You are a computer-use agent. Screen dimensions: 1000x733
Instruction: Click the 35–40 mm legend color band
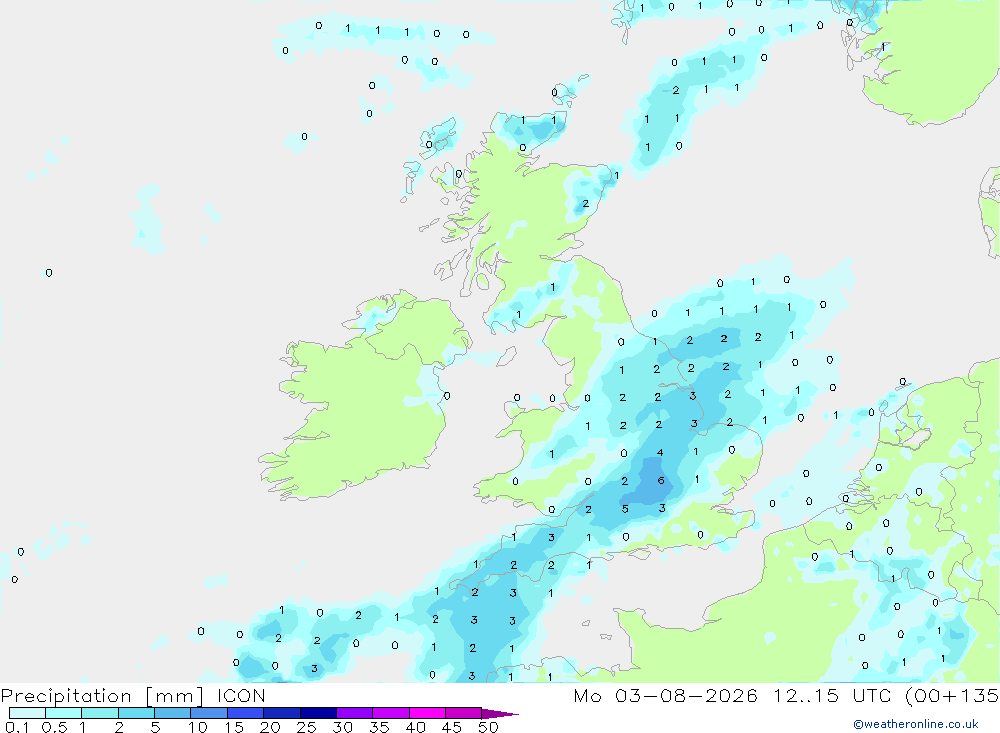pos(391,713)
